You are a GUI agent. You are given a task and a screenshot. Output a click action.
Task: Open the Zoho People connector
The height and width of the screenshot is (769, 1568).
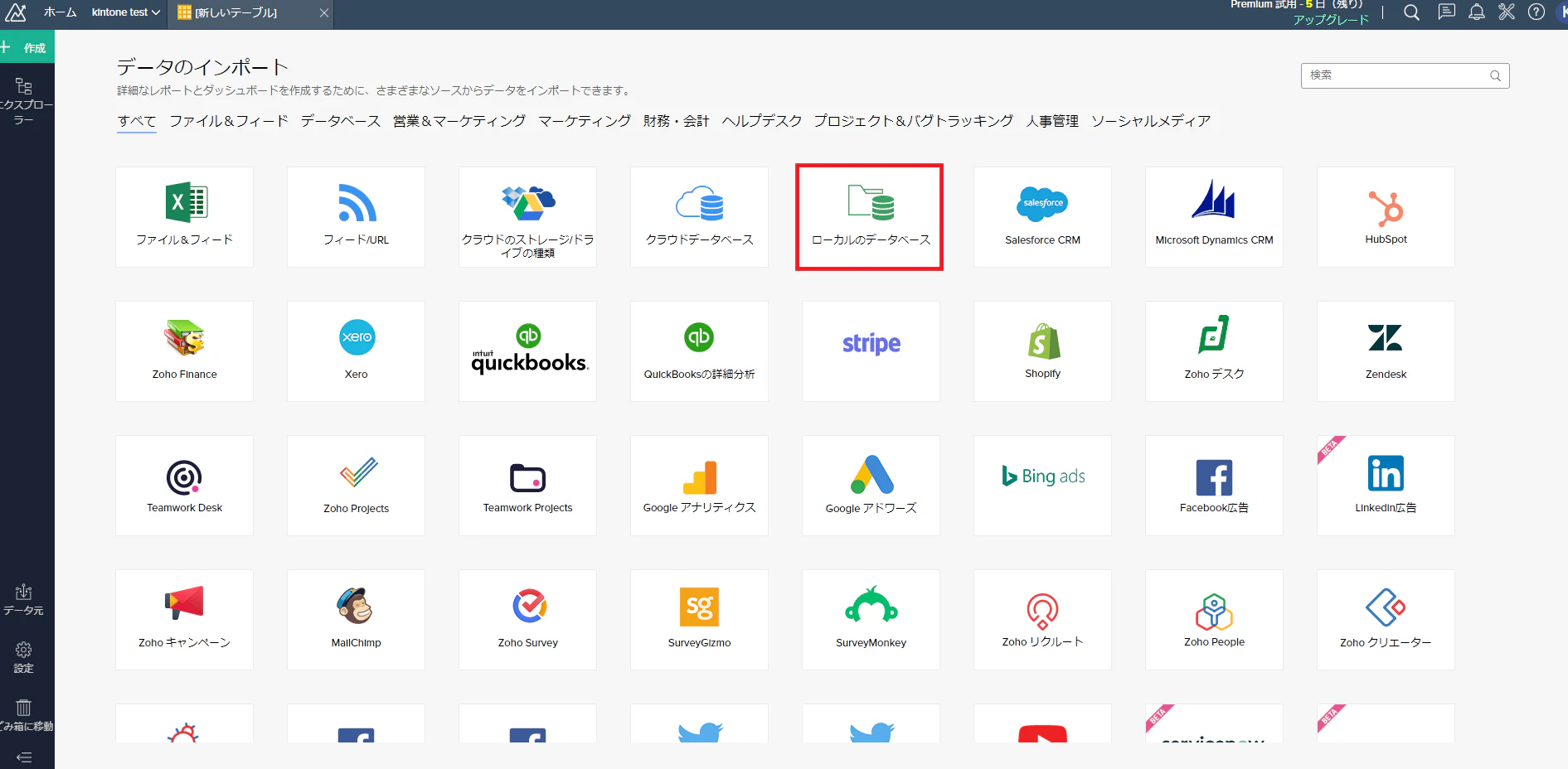click(1214, 620)
